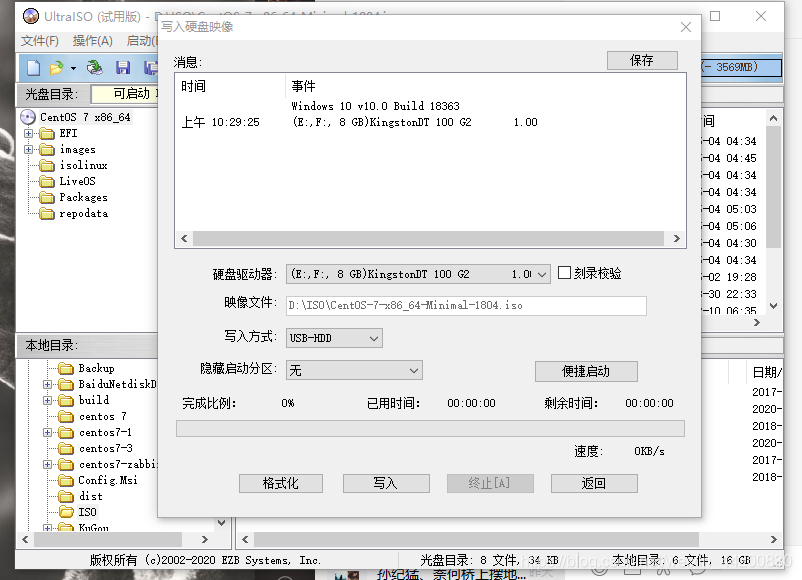Enable the 刻录校验 checkbox

(x=564, y=273)
